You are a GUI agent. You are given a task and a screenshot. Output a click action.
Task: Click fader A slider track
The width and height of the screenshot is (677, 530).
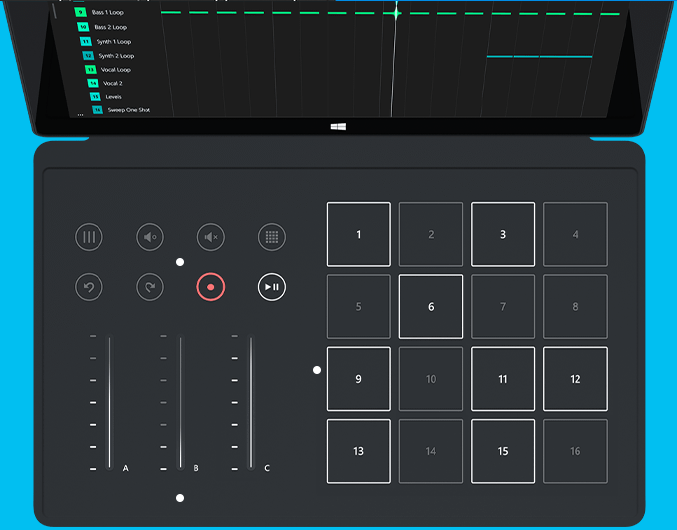[x=110, y=402]
